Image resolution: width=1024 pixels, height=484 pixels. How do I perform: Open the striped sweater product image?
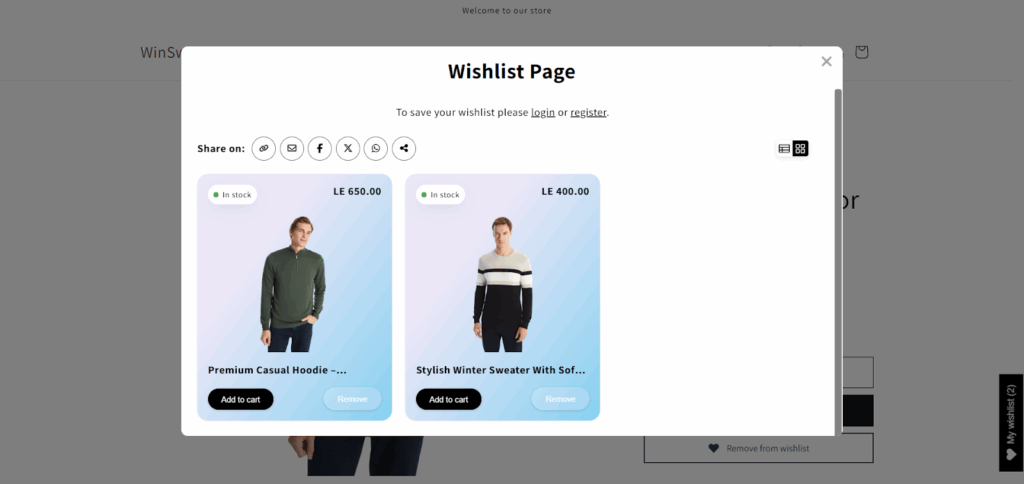(x=502, y=283)
